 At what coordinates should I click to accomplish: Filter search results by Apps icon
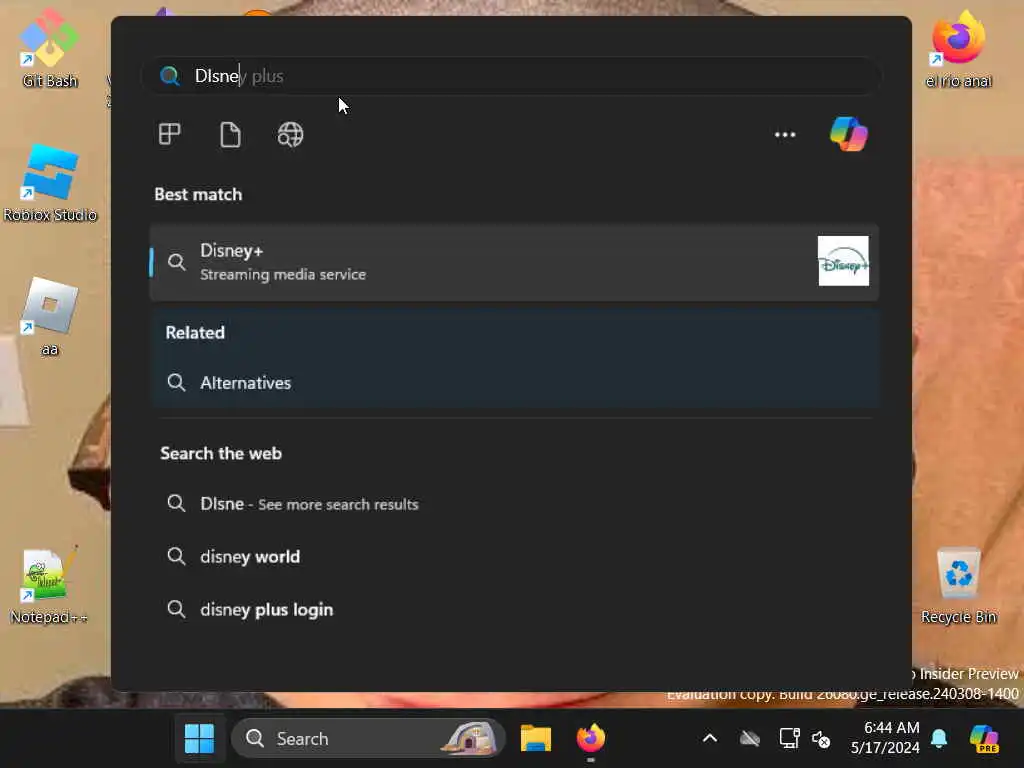[x=170, y=135]
